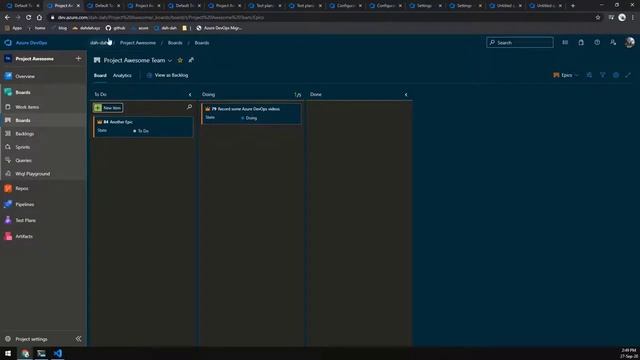Collapse the To Do column chevron
This screenshot has height=360, width=640.
coord(190,95)
